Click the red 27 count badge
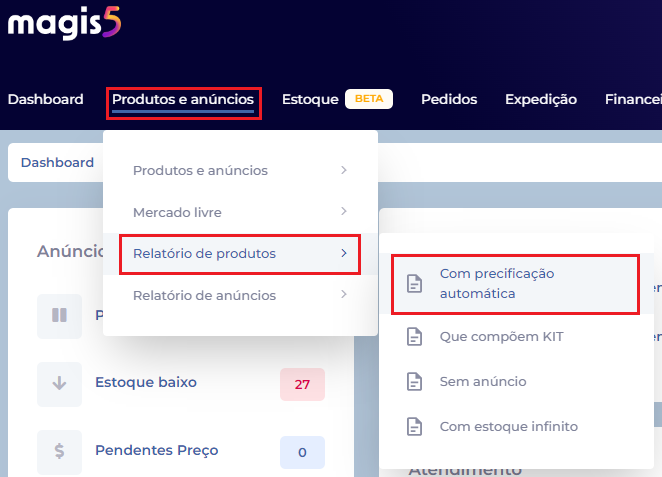The width and height of the screenshot is (662, 477). click(x=302, y=384)
